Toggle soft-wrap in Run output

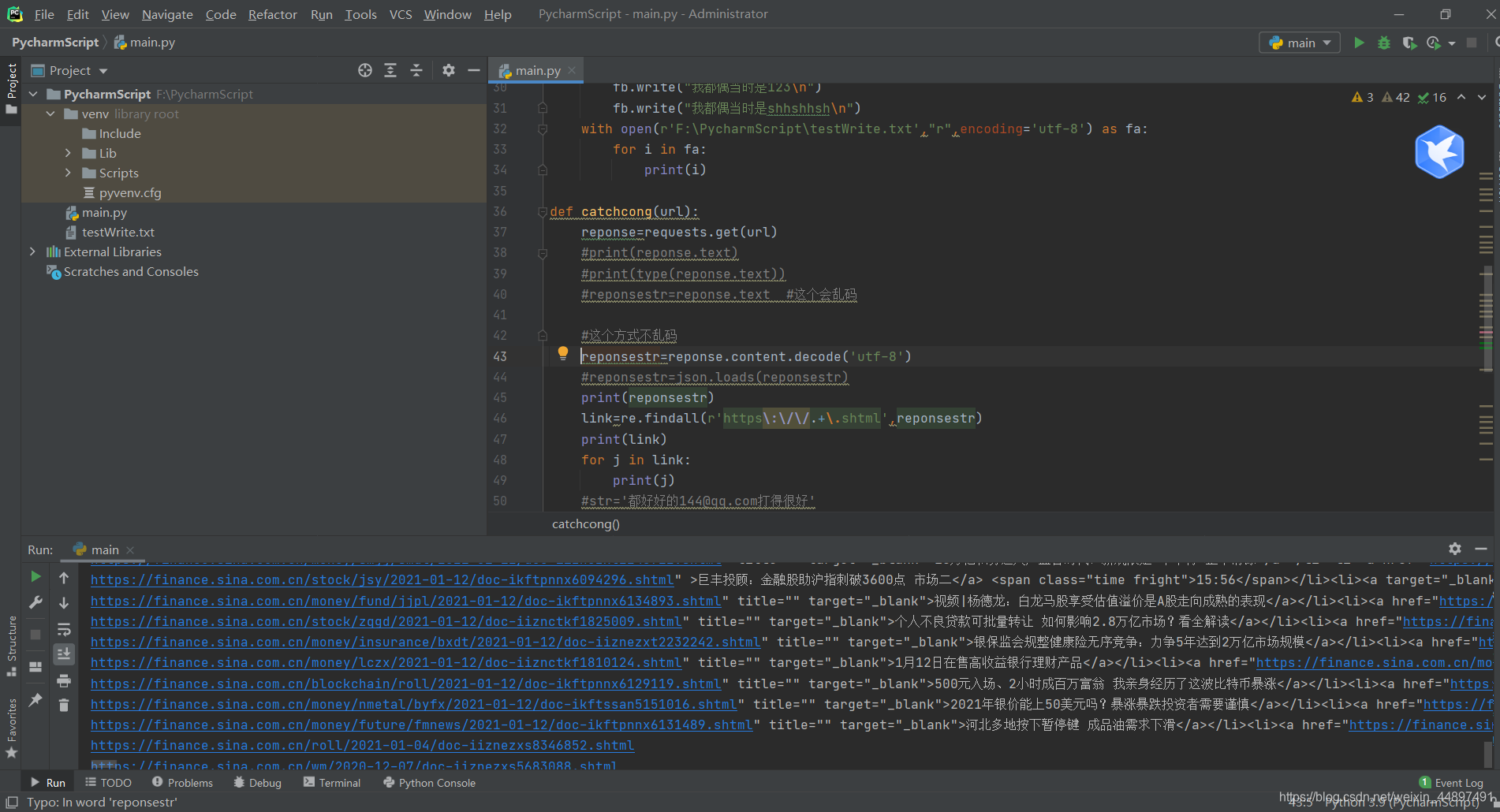pos(64,628)
